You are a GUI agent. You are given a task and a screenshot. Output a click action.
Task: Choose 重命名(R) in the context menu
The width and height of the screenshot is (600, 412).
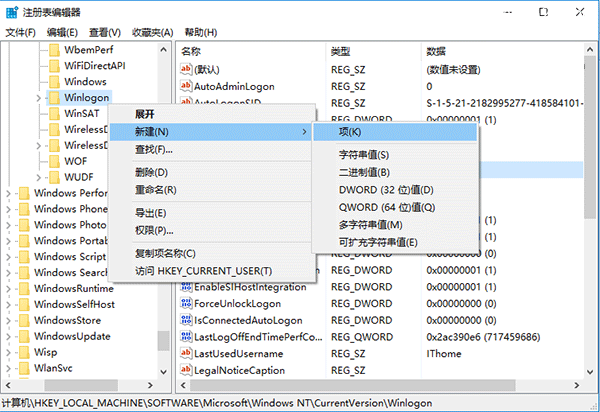[x=212, y=190]
